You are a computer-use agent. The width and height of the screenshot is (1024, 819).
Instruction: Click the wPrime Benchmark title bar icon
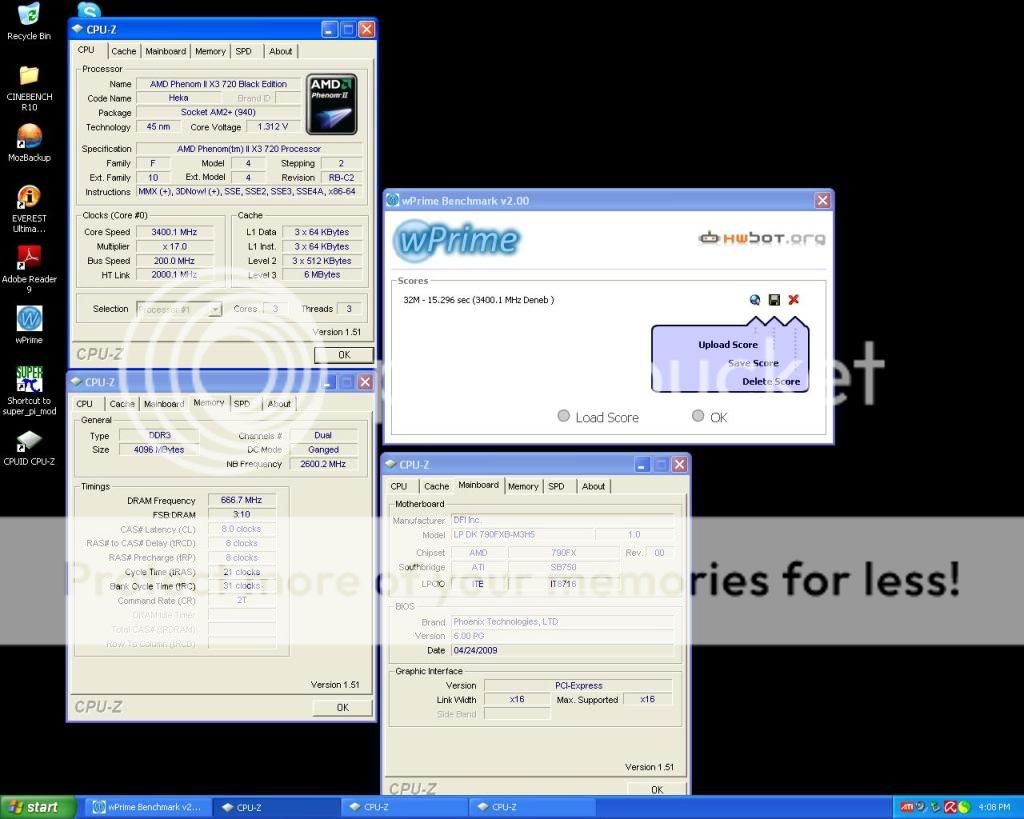(393, 201)
